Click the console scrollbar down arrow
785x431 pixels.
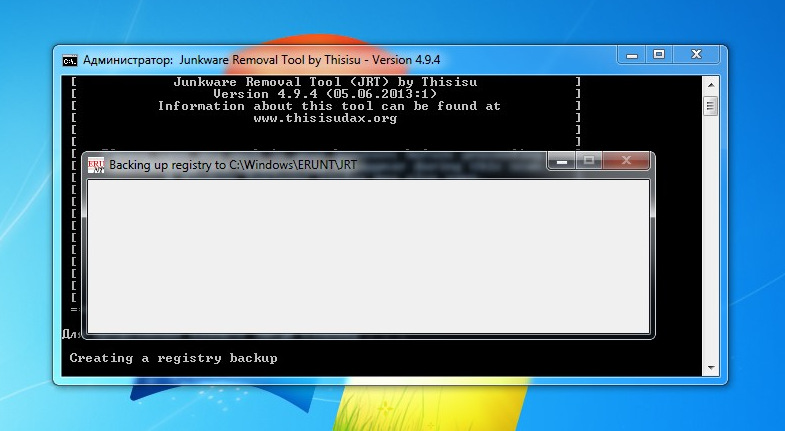pyautogui.click(x=711, y=368)
